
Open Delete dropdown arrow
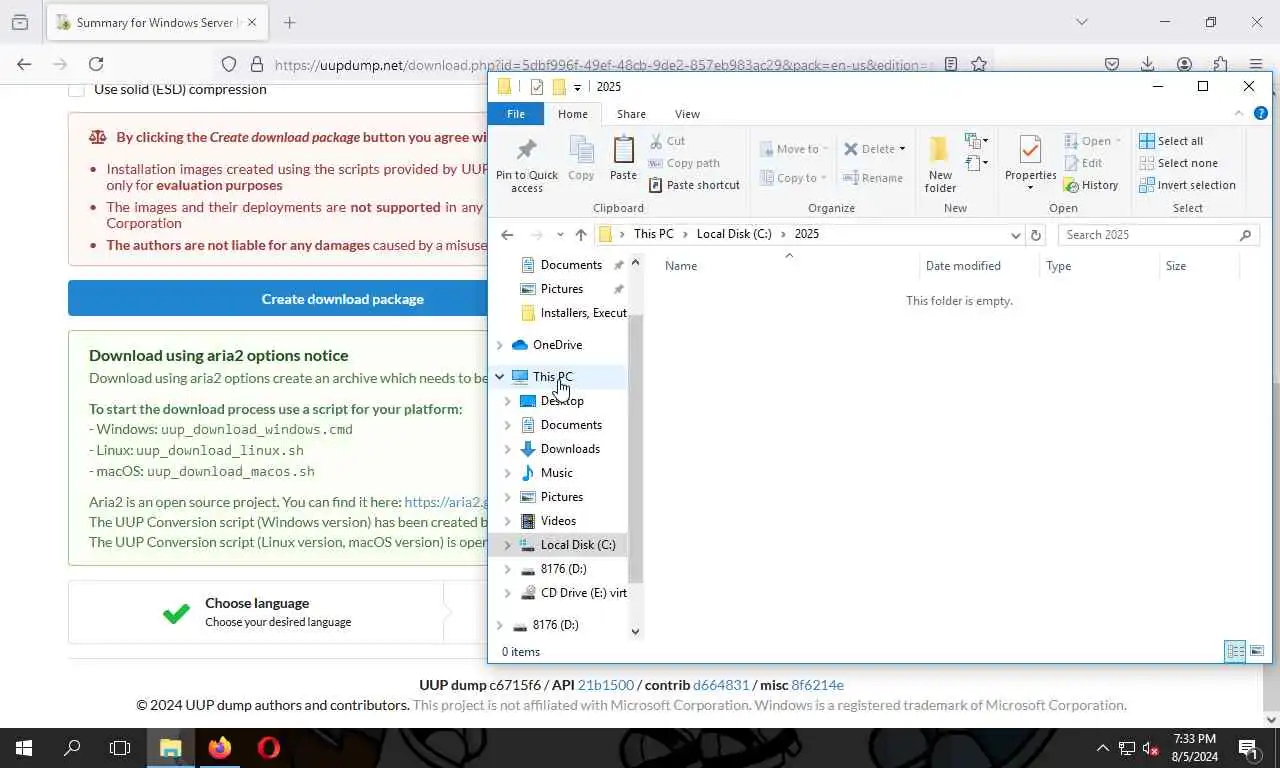click(902, 149)
